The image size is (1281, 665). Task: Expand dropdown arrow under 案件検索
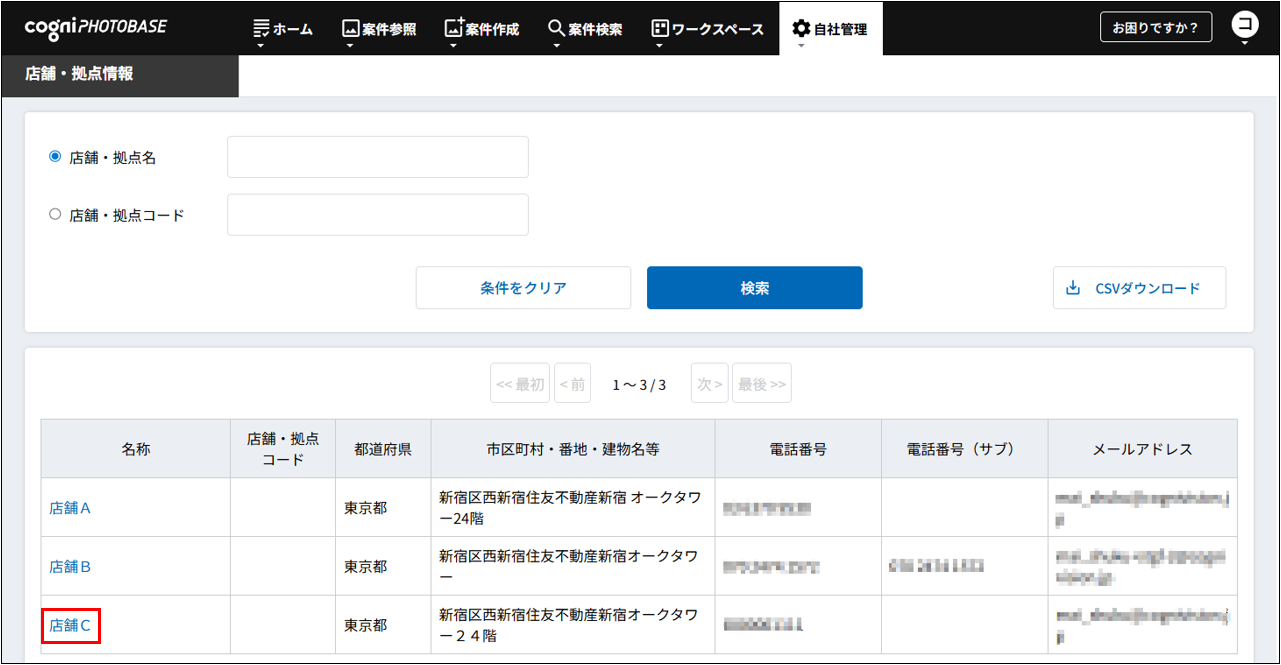[556, 45]
